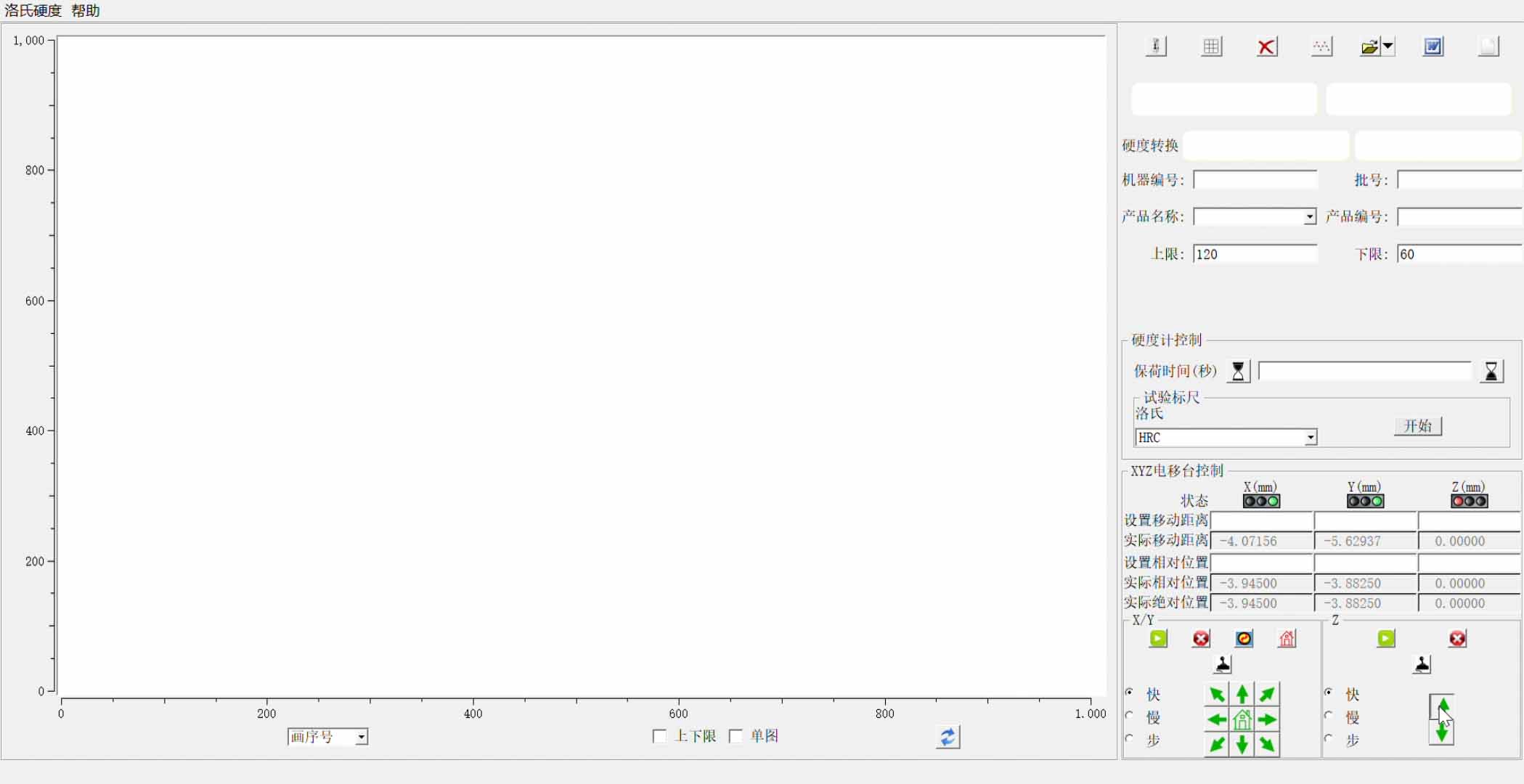
Task: Click the X/Y home button with red house
Action: (1287, 639)
